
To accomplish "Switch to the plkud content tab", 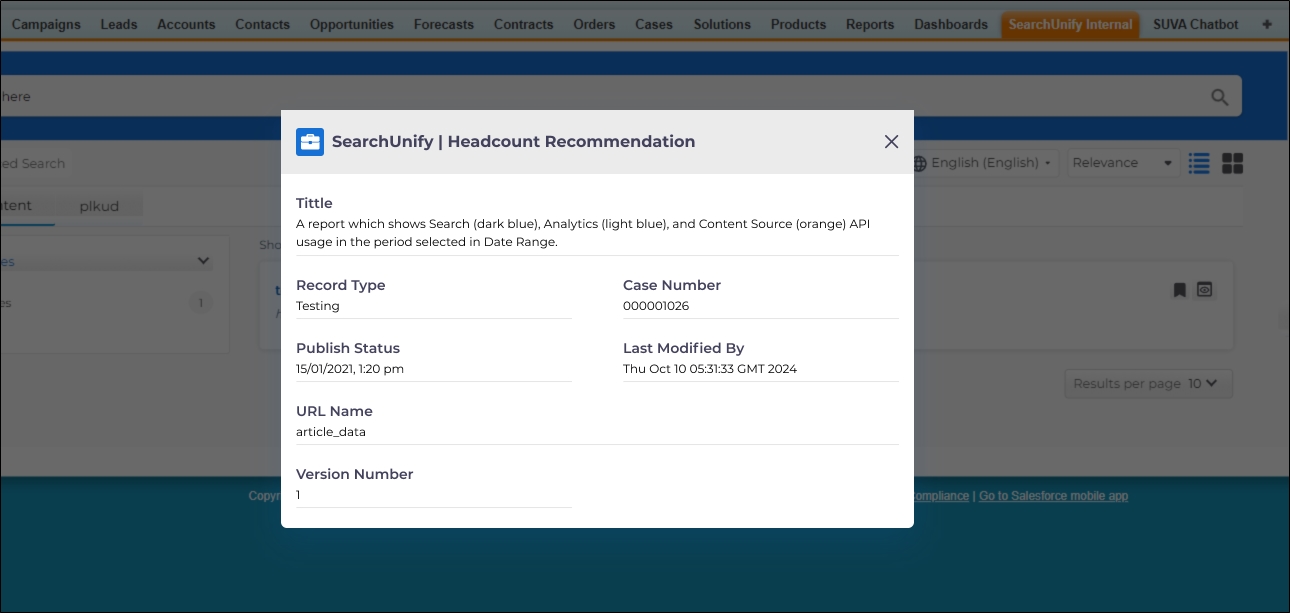I will click(x=99, y=206).
